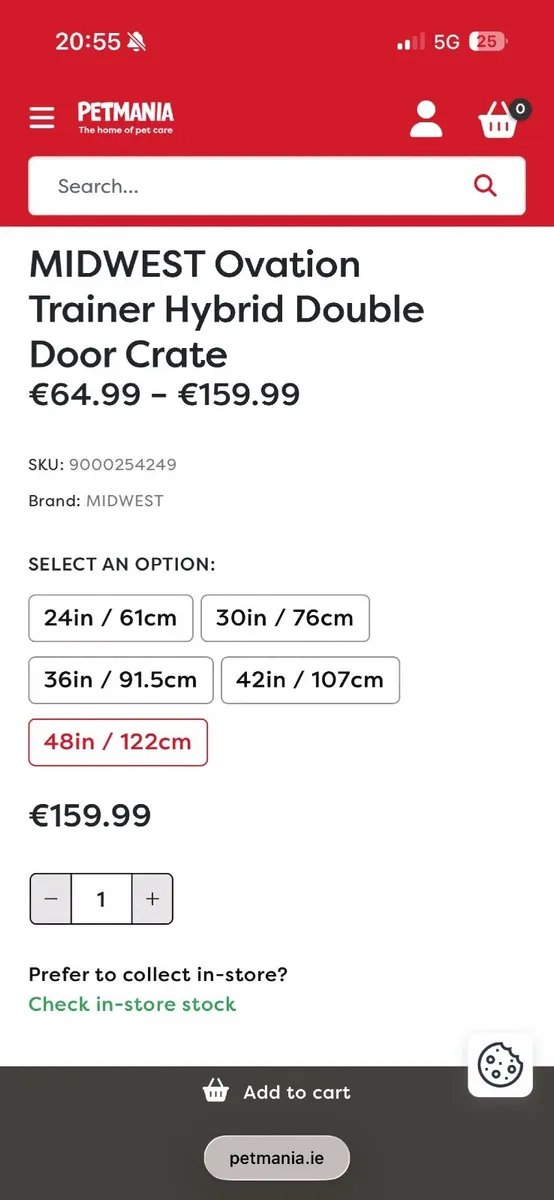Viewport: 554px width, 1200px height.
Task: Select the 36in / 91.5cm size option
Action: point(121,680)
